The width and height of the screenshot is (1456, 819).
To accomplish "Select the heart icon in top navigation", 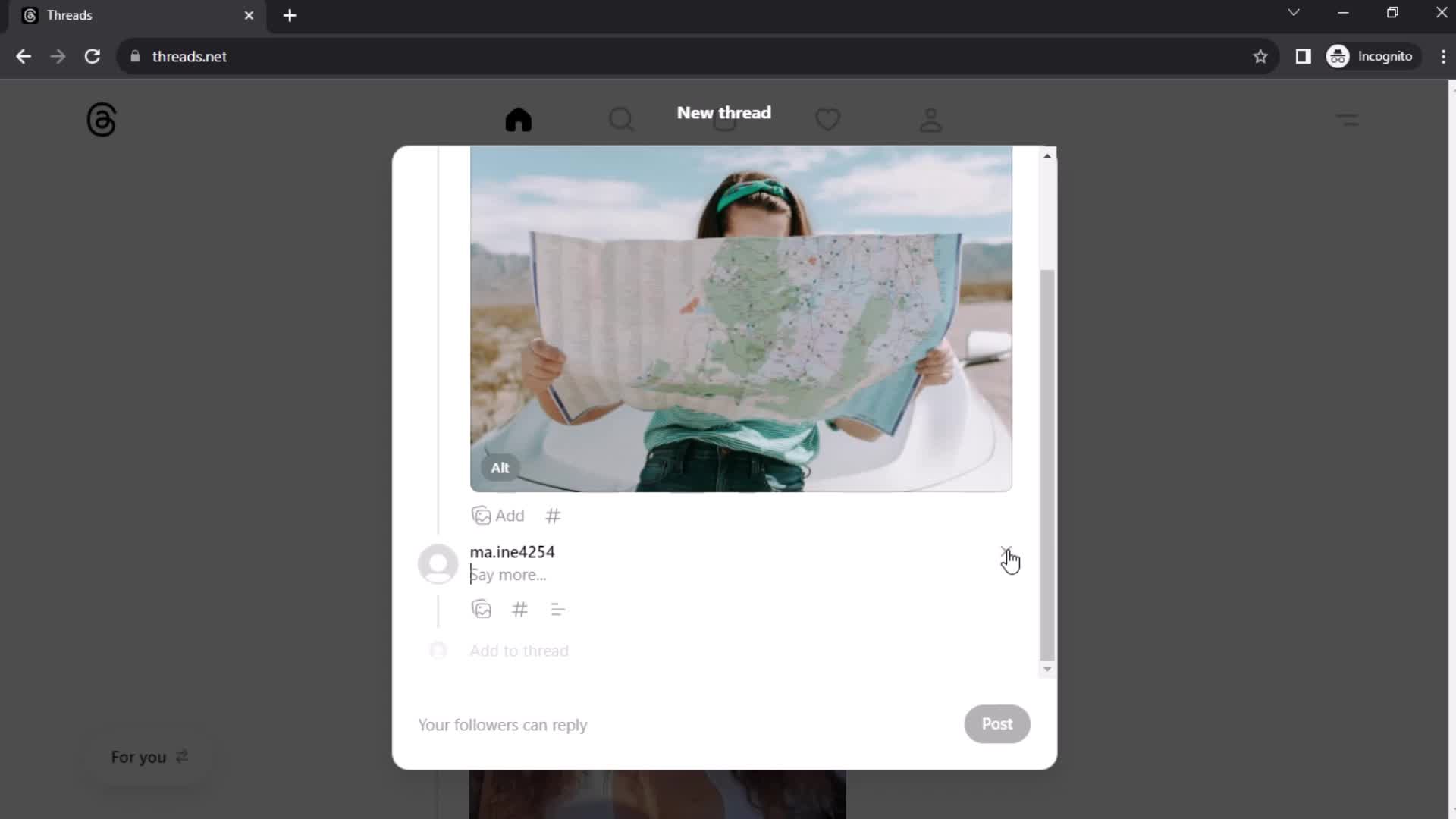I will point(828,120).
